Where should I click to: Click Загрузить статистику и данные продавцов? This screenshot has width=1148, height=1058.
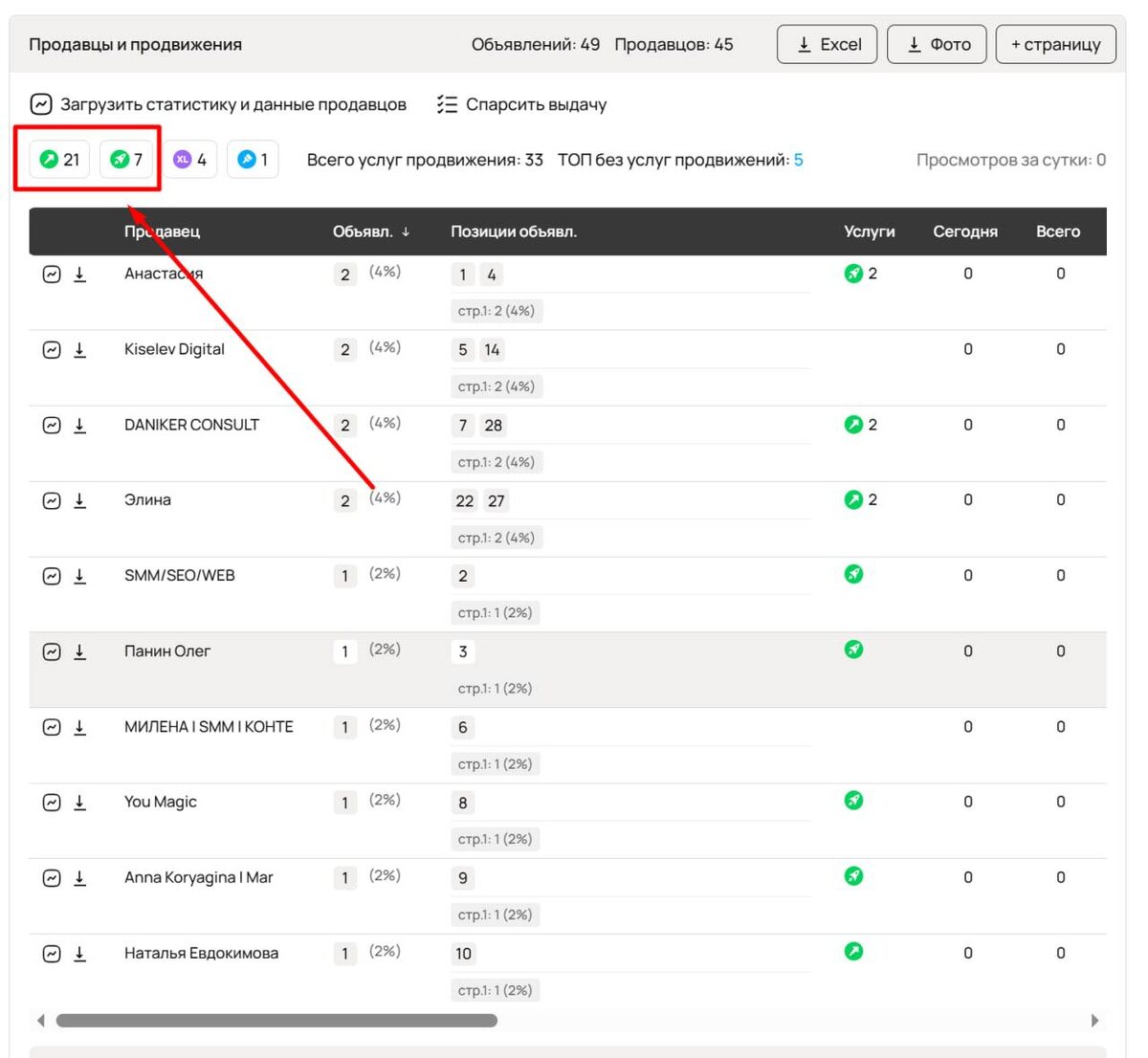218,104
